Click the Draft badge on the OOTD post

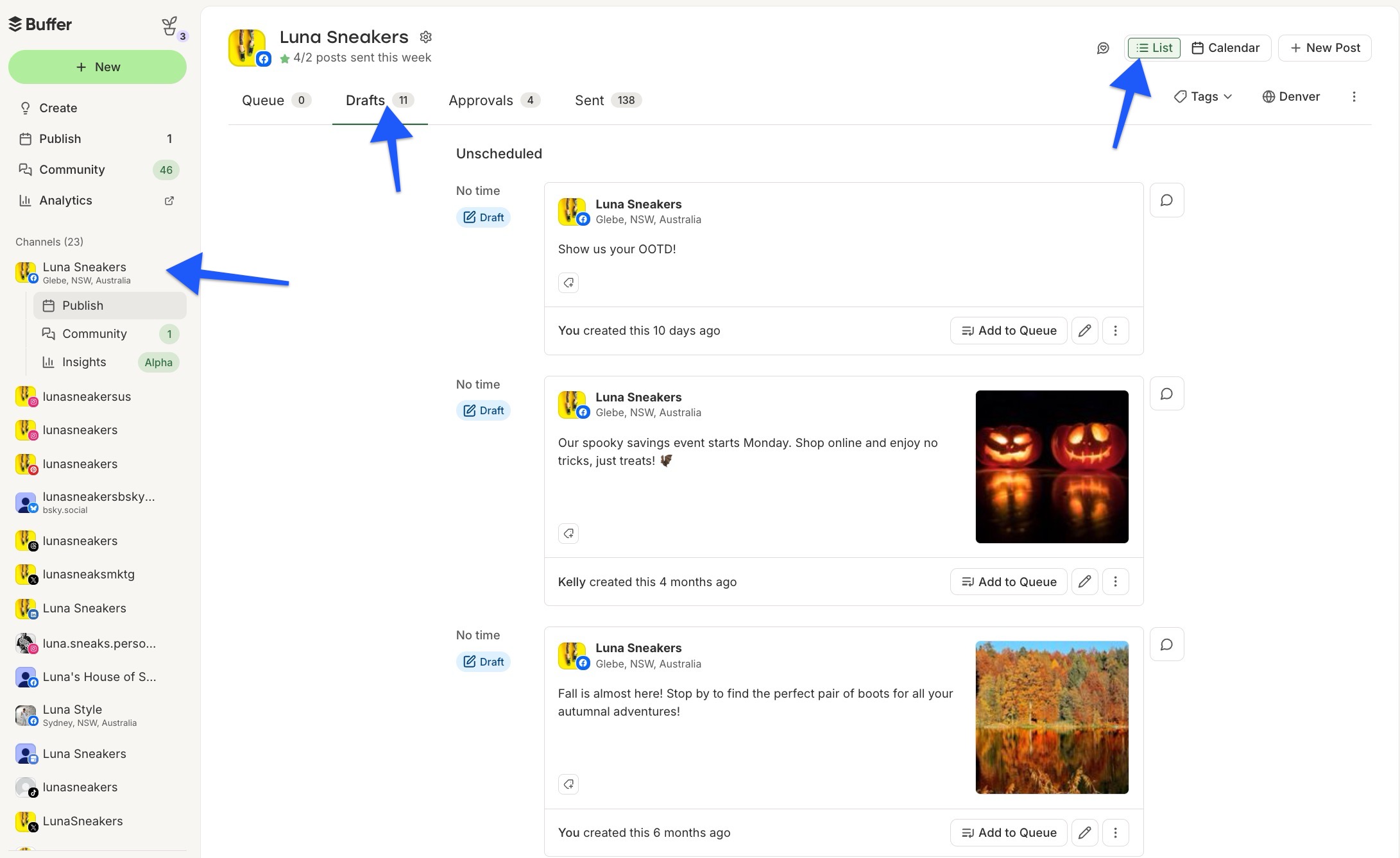483,217
